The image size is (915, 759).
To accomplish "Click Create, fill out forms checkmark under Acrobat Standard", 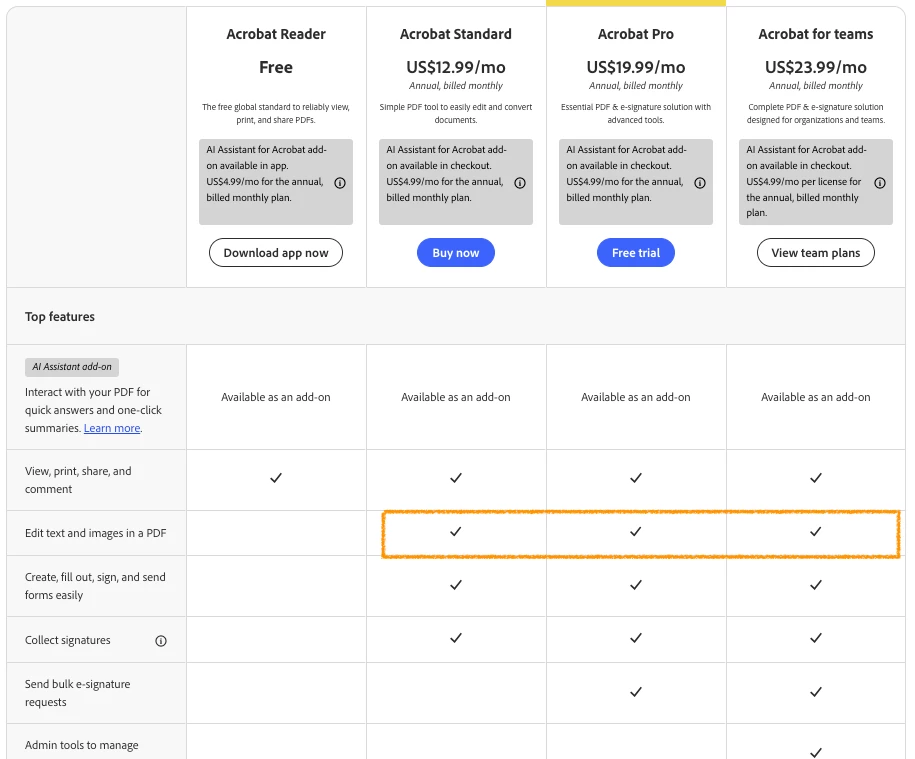I will (455, 585).
